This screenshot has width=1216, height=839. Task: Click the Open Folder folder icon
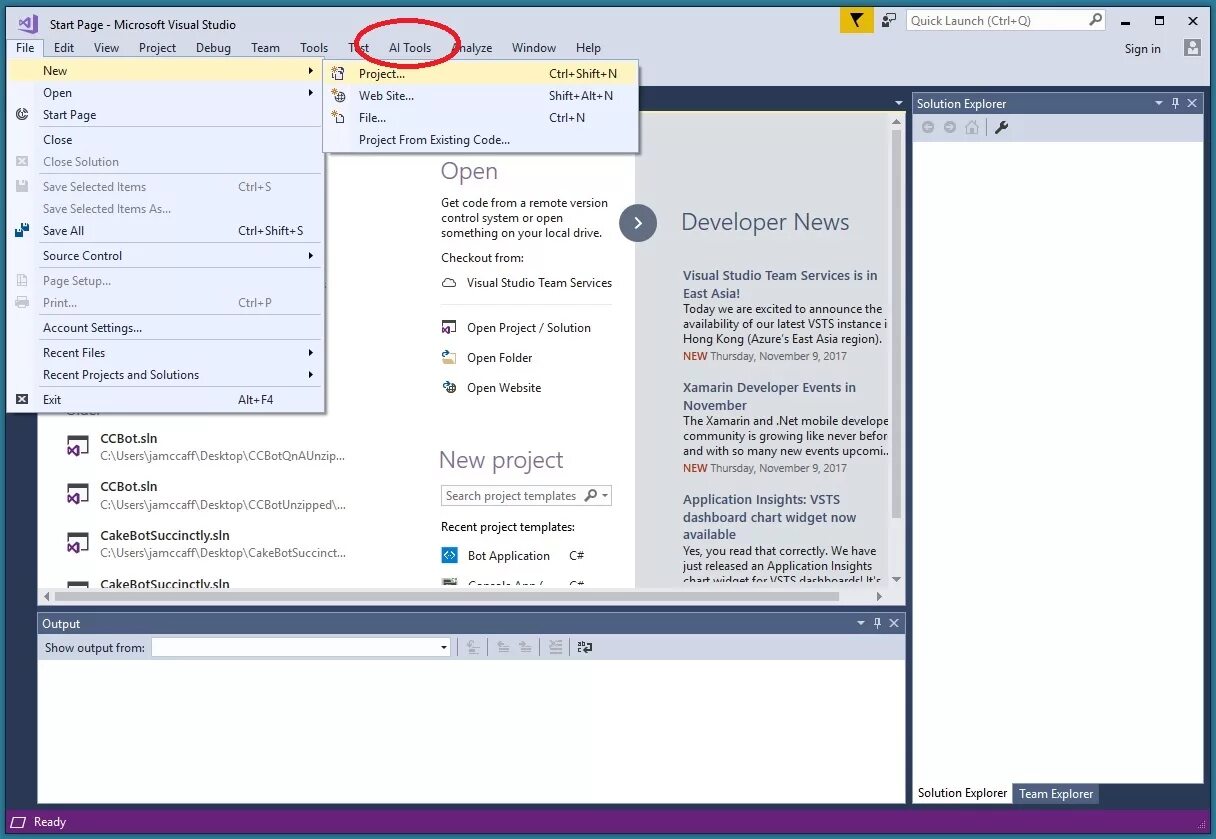click(449, 357)
